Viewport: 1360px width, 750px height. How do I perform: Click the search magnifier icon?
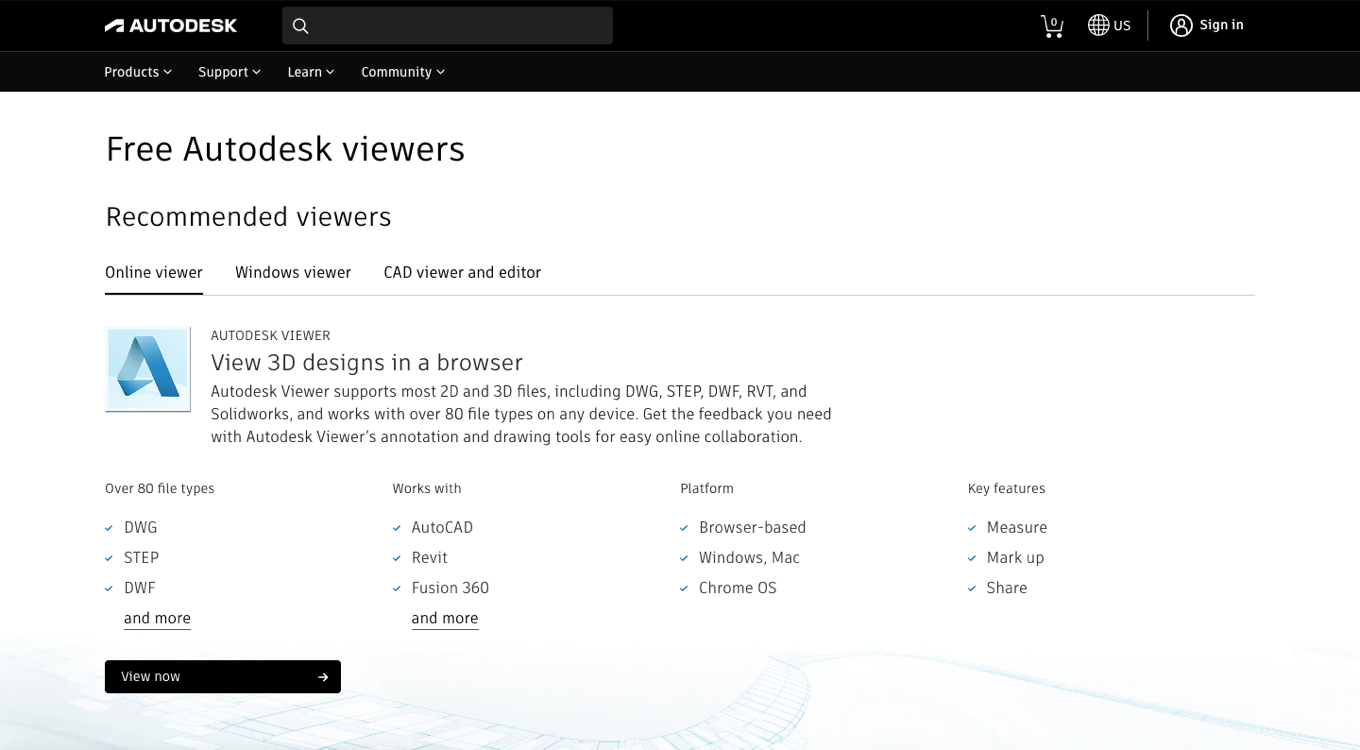tap(300, 26)
